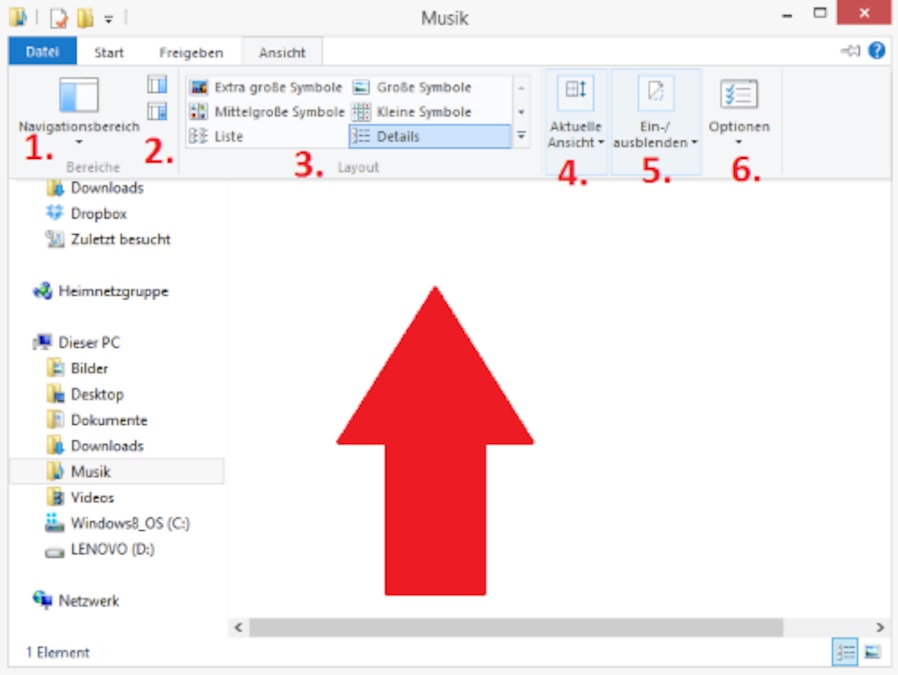Switch to thumbnail view using the status bar toggle

[870, 651]
